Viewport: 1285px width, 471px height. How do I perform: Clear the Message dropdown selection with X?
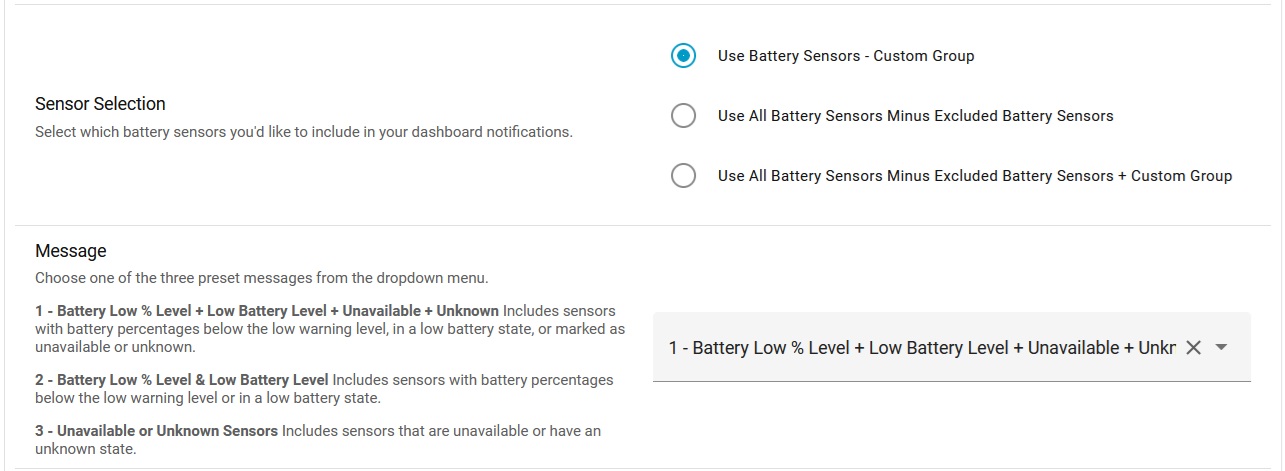1192,348
